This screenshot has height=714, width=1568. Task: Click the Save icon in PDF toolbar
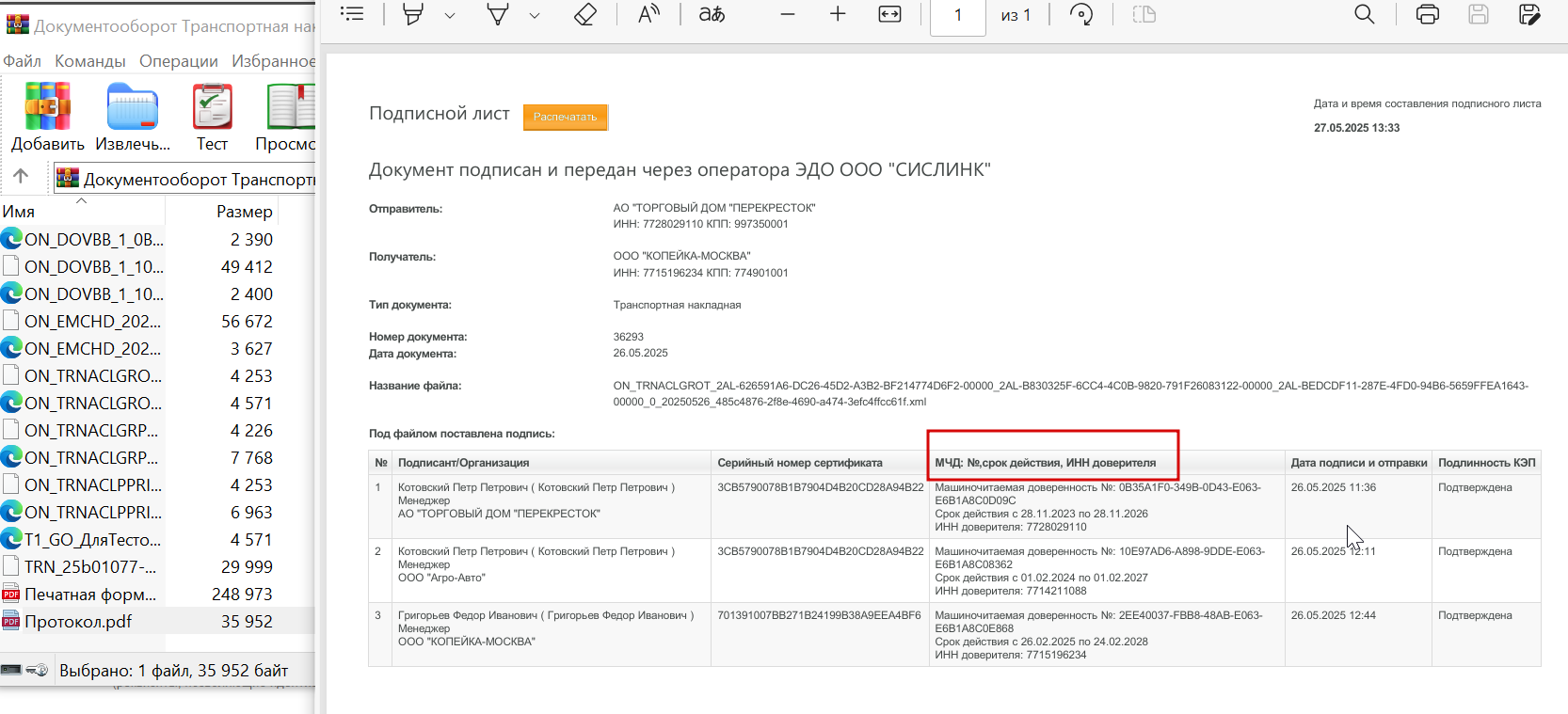pos(1479,14)
